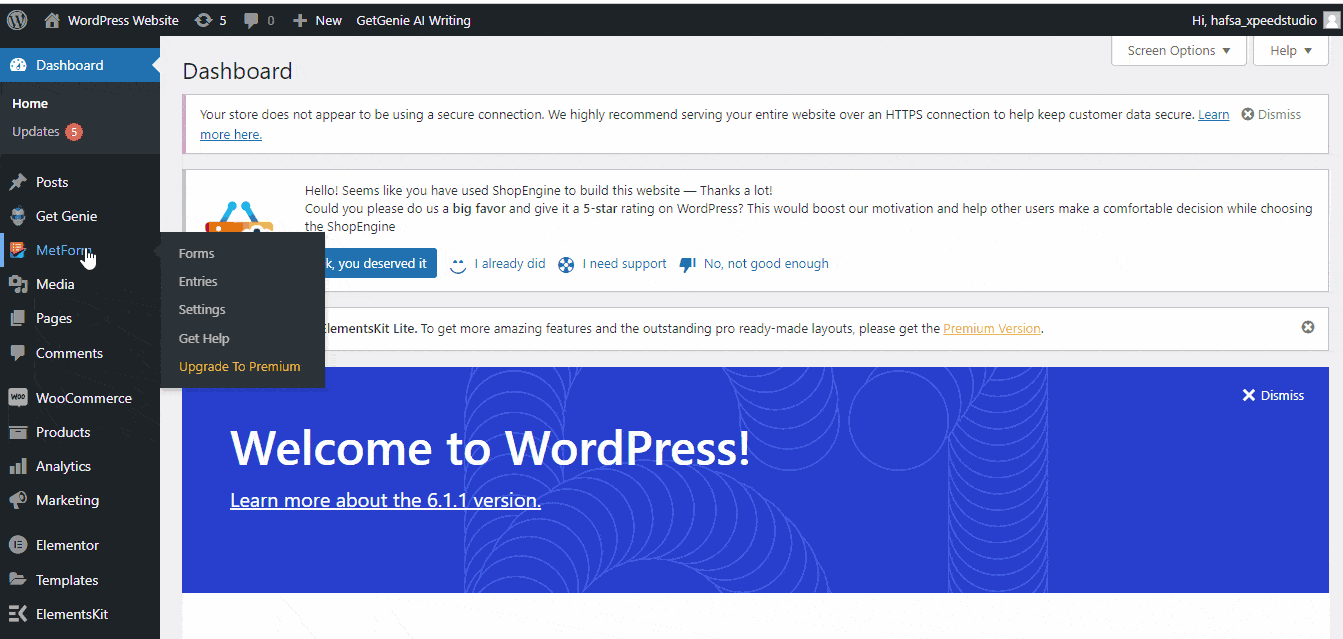Dismiss the HTTPS secure connection notice
1343x639 pixels.
pos(1271,114)
